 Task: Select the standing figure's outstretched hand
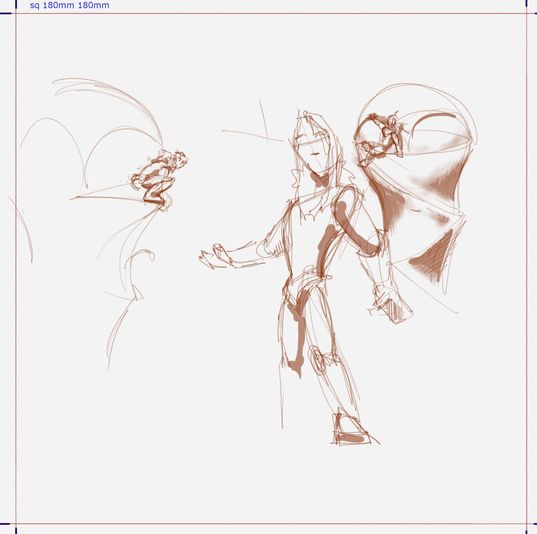click(216, 257)
